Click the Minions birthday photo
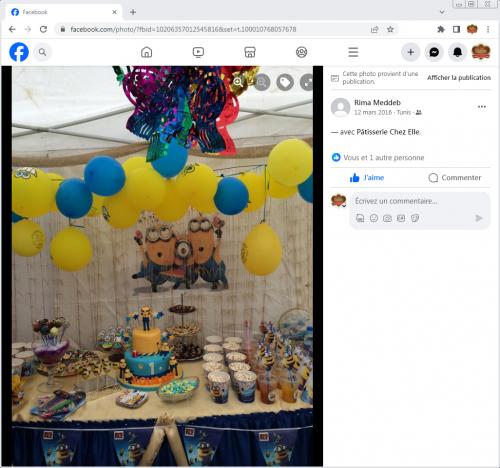 pyautogui.click(x=162, y=266)
